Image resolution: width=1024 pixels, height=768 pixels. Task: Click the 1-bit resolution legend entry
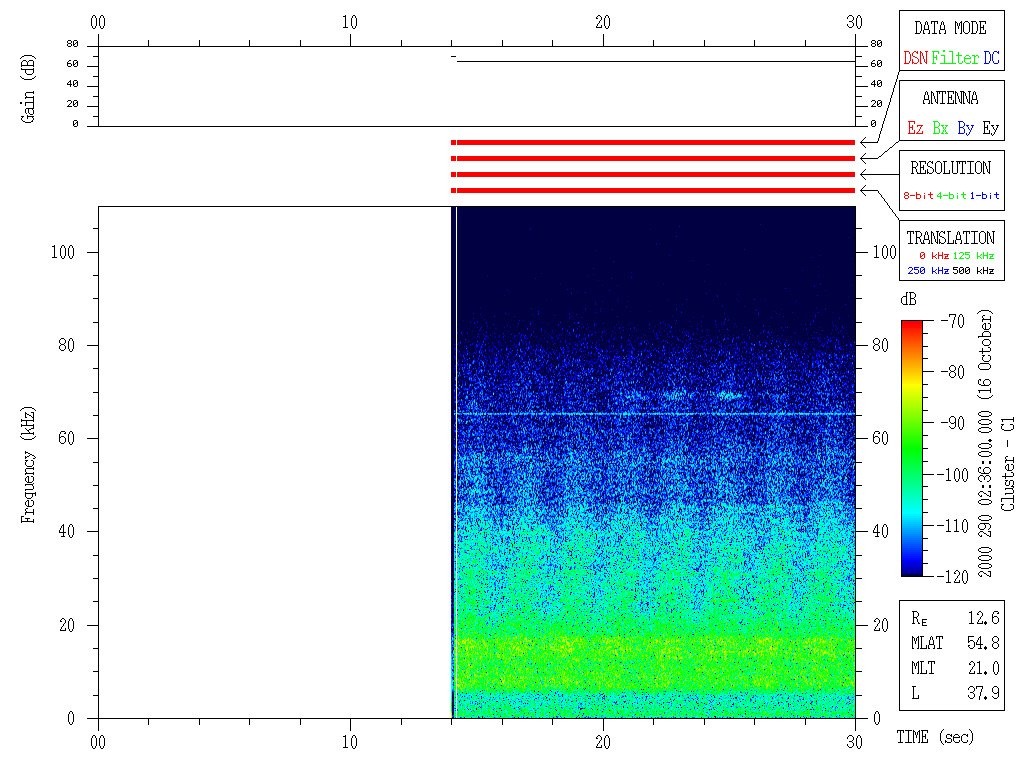click(x=985, y=196)
